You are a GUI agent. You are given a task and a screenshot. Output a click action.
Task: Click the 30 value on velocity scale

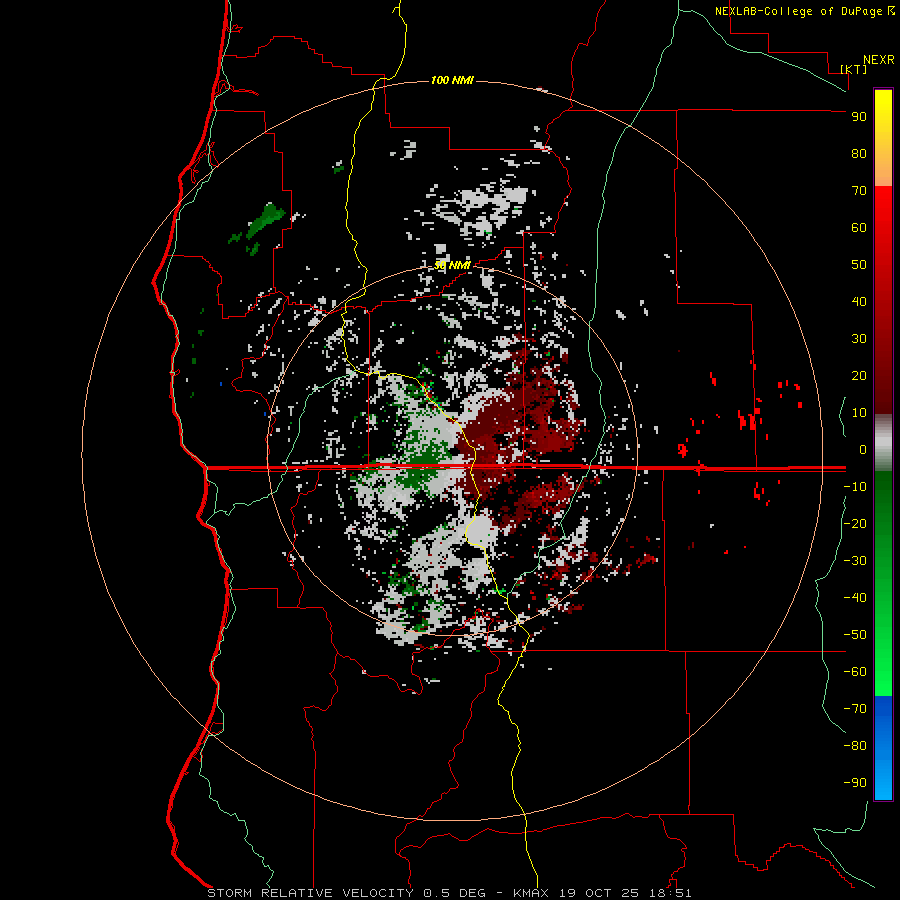click(859, 339)
